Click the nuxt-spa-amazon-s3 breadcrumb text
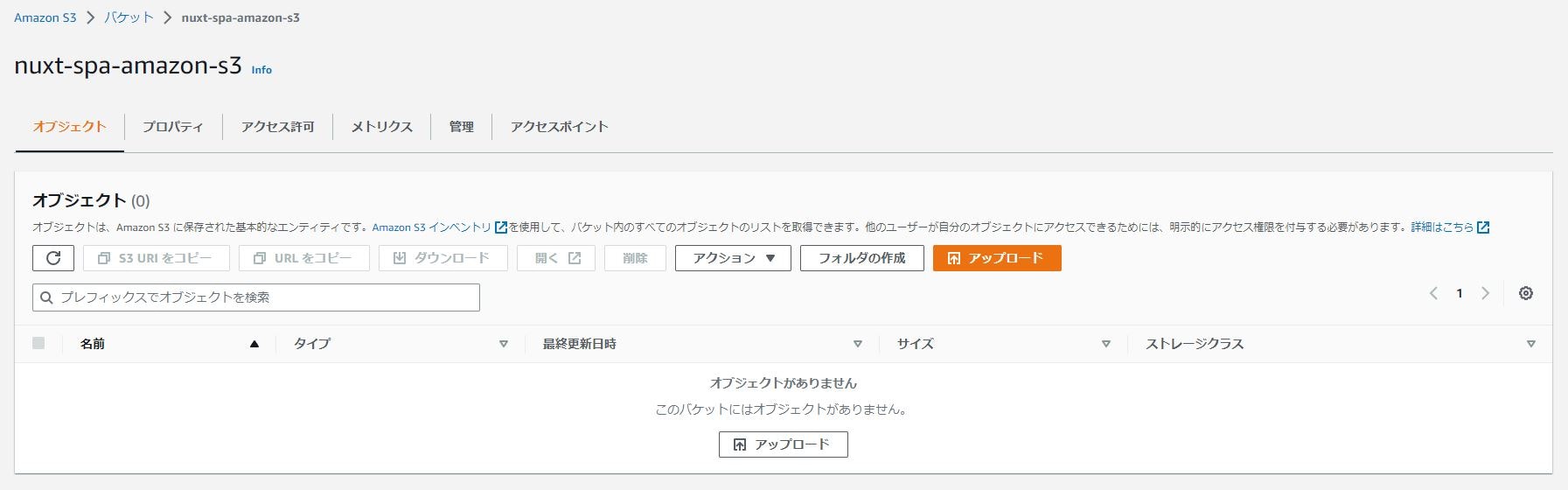Viewport: 1568px width, 490px height. pos(240,17)
